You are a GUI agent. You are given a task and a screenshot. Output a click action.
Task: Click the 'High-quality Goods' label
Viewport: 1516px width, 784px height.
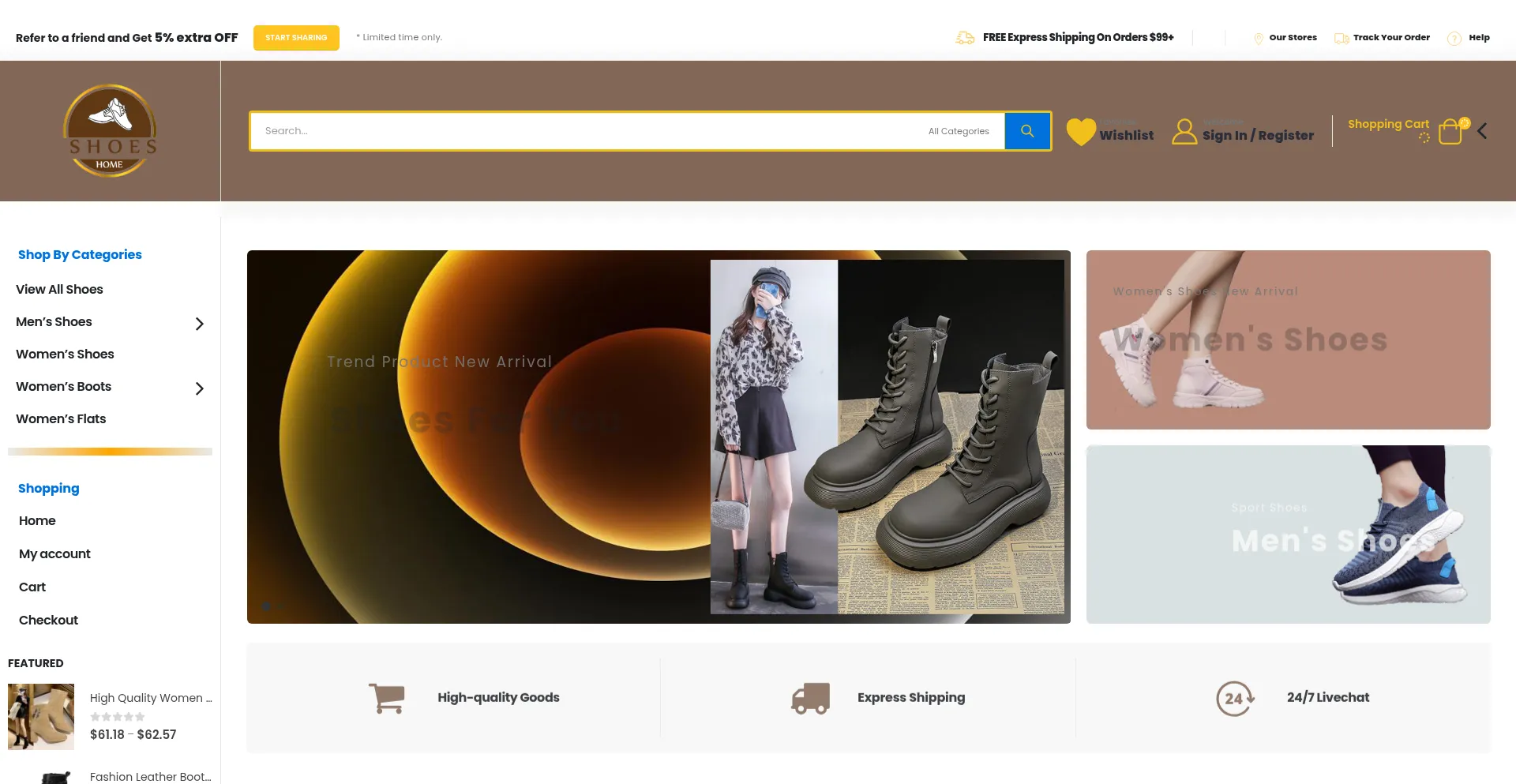coord(498,697)
